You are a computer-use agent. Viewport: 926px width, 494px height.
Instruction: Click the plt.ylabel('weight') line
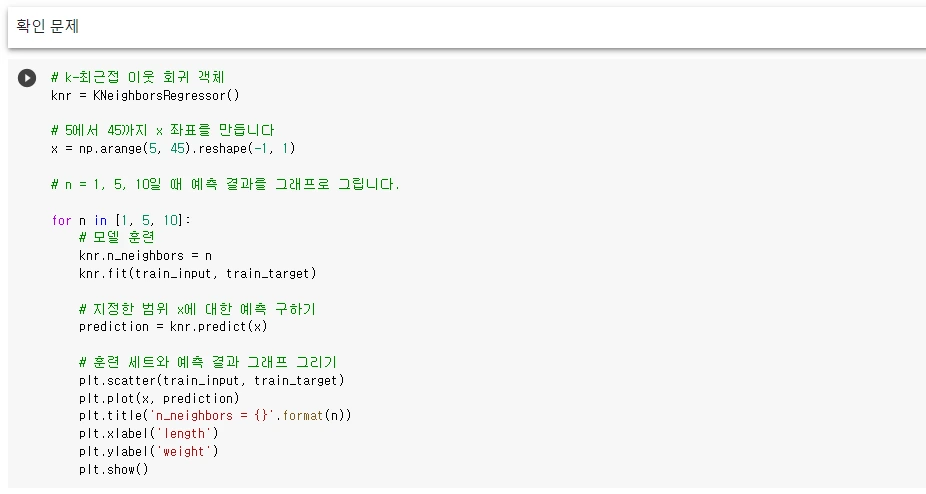click(x=149, y=451)
